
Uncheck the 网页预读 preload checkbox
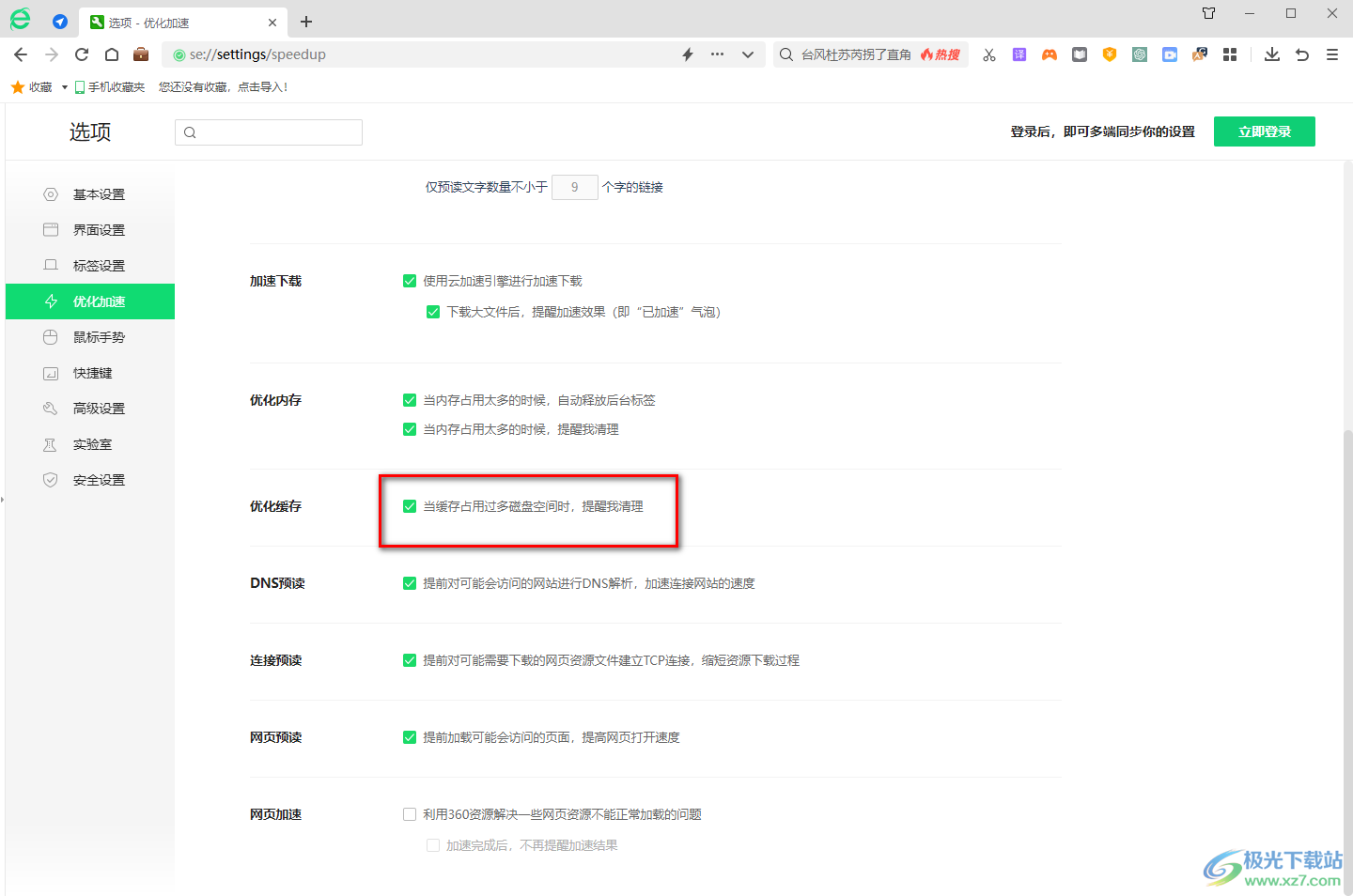click(x=410, y=737)
